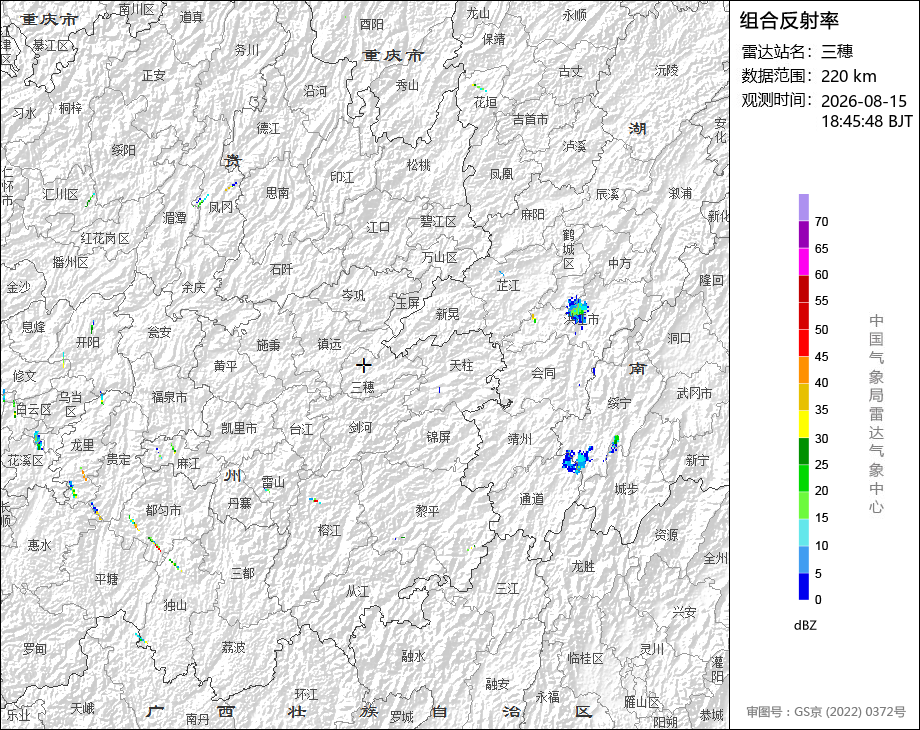
Task: Click the 凯里市 city label on map
Action: pyautogui.click(x=239, y=428)
